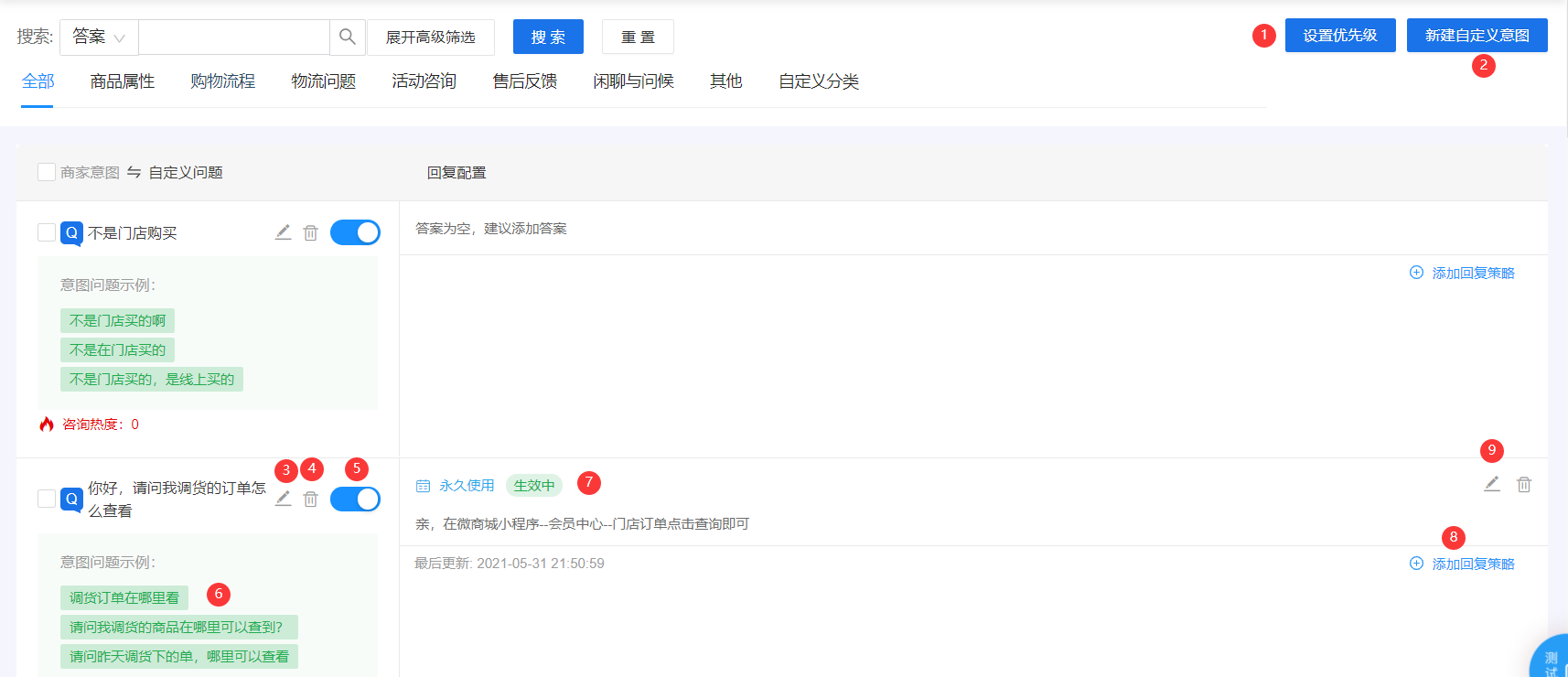This screenshot has width=1568, height=677.
Task: Click example tag 调货订单在哪里看
Action: [124, 598]
